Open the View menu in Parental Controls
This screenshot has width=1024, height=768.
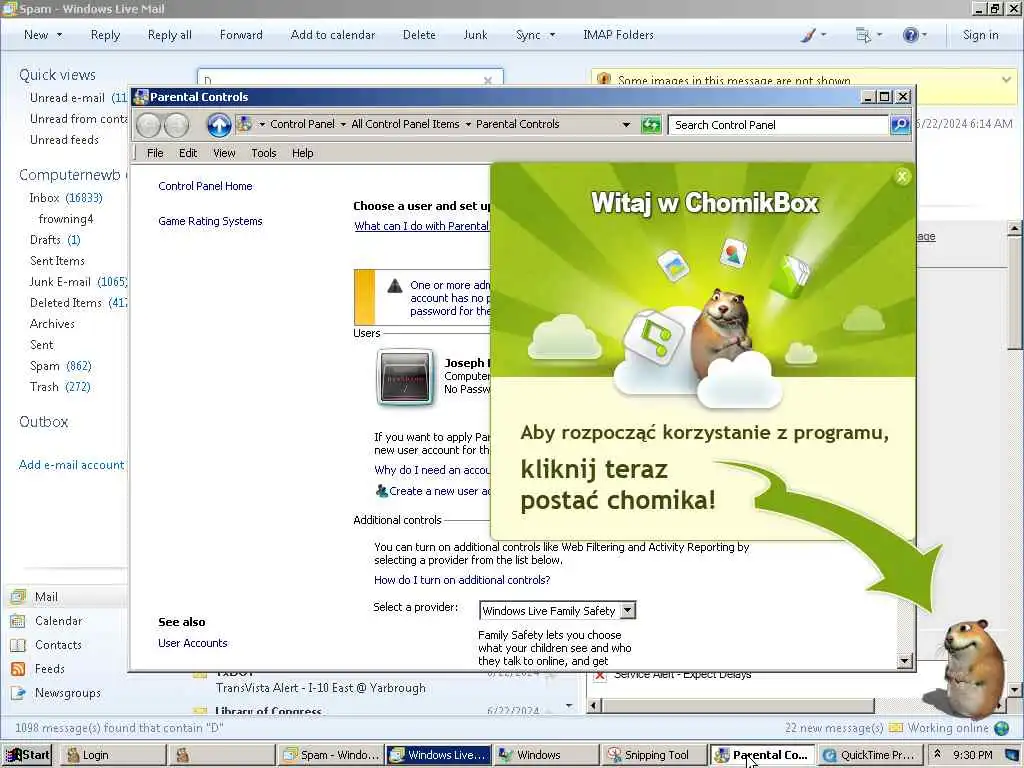[x=224, y=153]
